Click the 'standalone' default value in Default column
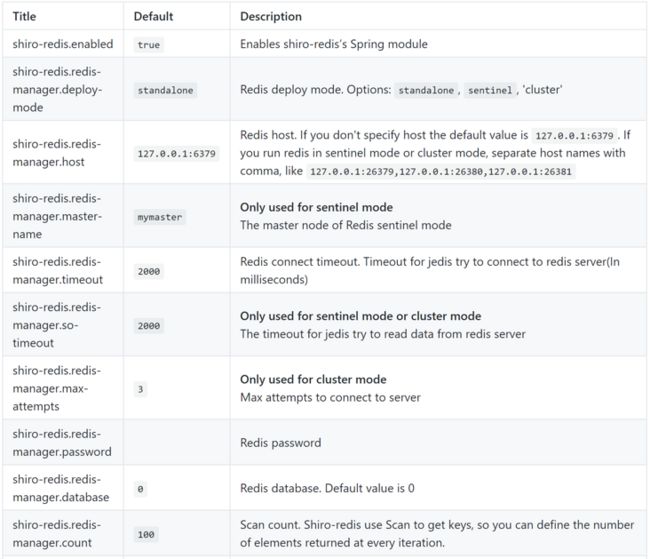This screenshot has height=559, width=650. 165,90
